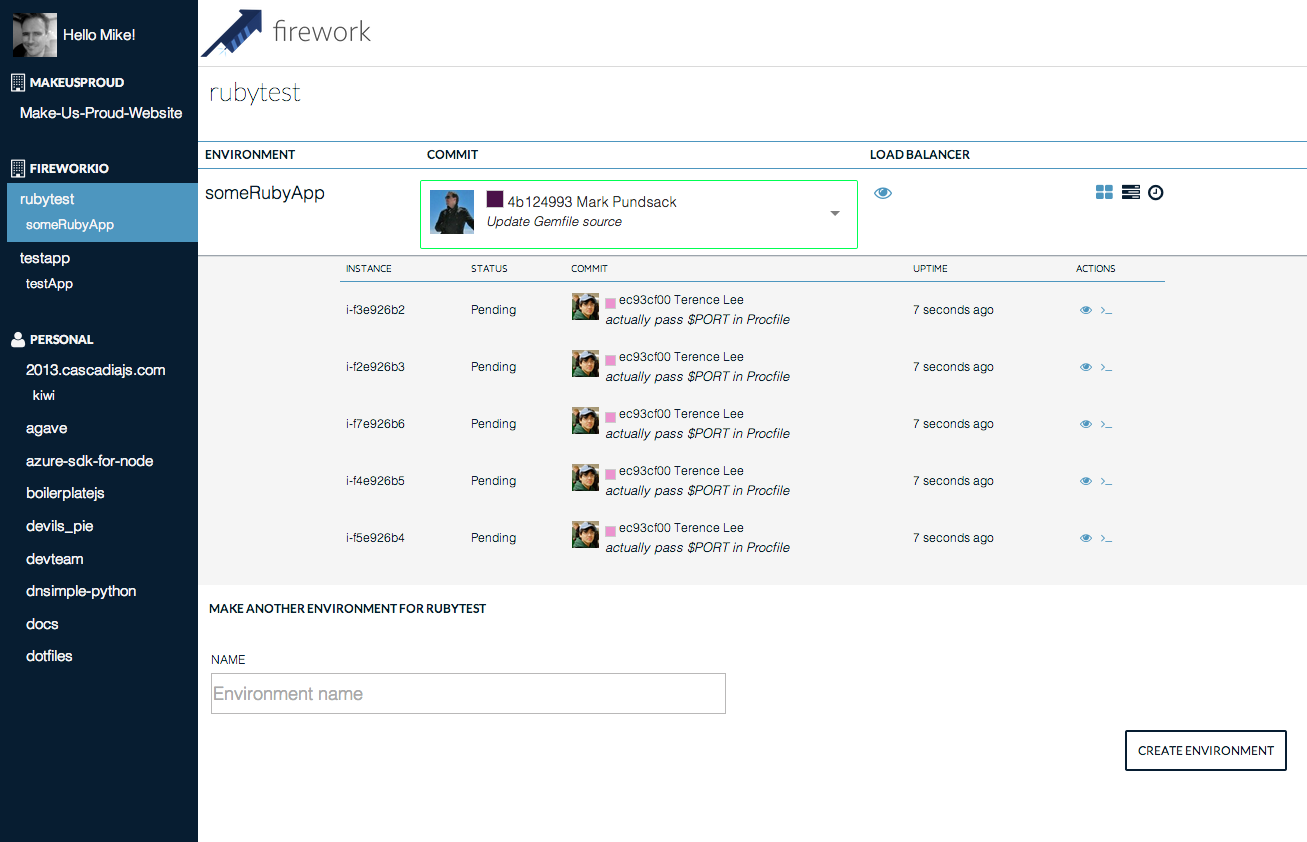Click the PERSONAL user icon
Screen dimensions: 1307x842
pos(17,339)
